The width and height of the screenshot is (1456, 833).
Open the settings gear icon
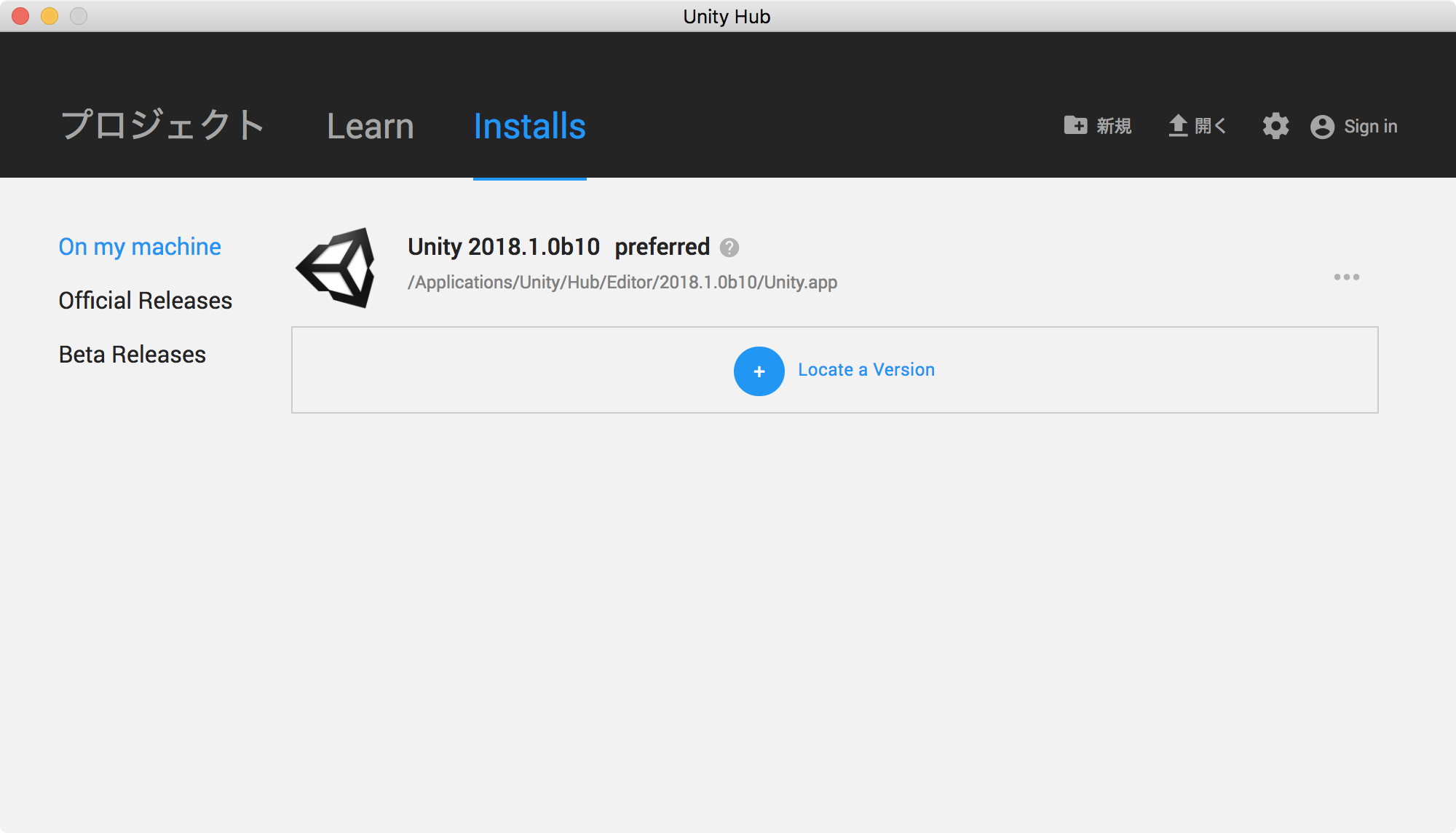pyautogui.click(x=1275, y=126)
